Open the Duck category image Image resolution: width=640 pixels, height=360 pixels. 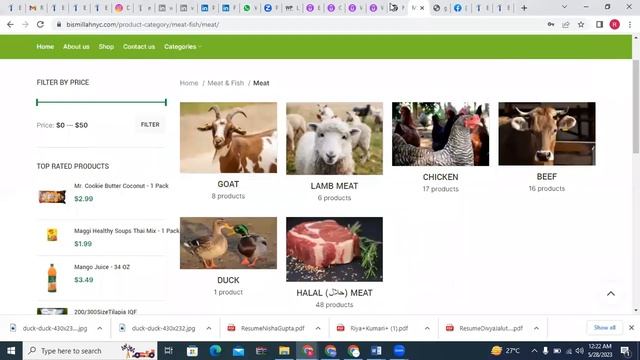228,243
